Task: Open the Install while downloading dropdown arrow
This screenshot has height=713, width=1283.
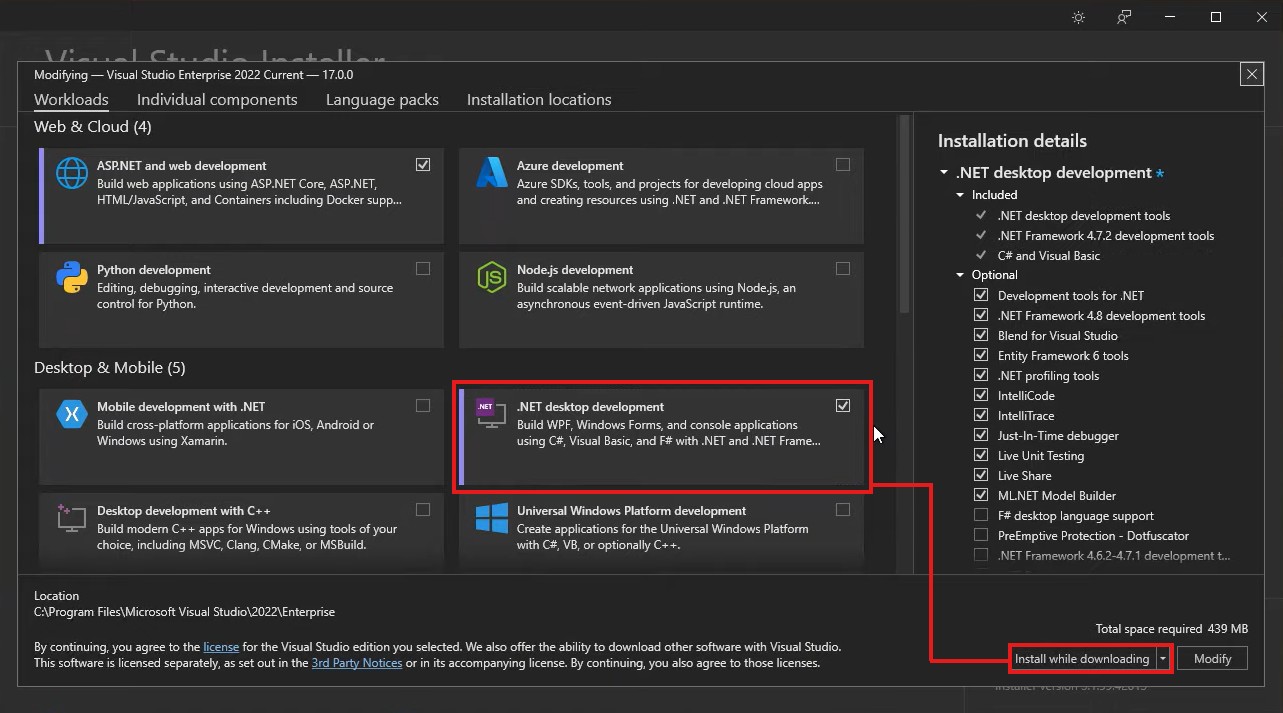Action: coord(1163,659)
